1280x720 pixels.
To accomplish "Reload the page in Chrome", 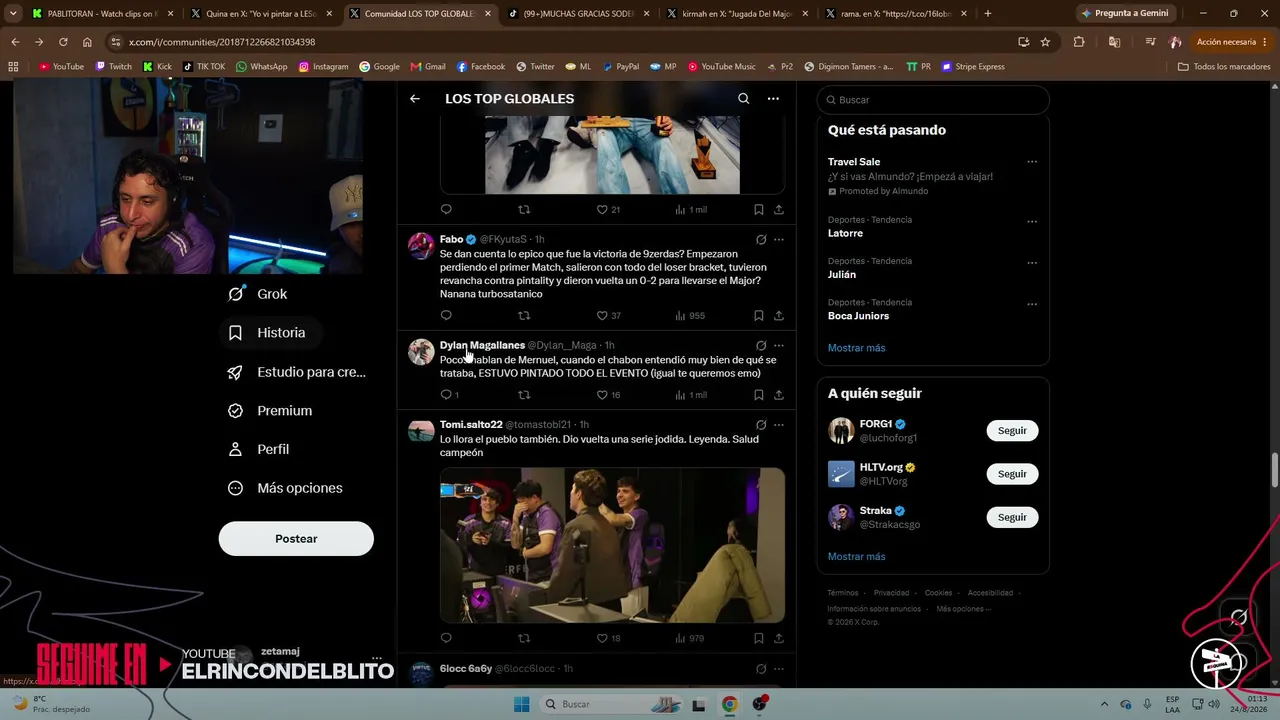I will tap(63, 42).
